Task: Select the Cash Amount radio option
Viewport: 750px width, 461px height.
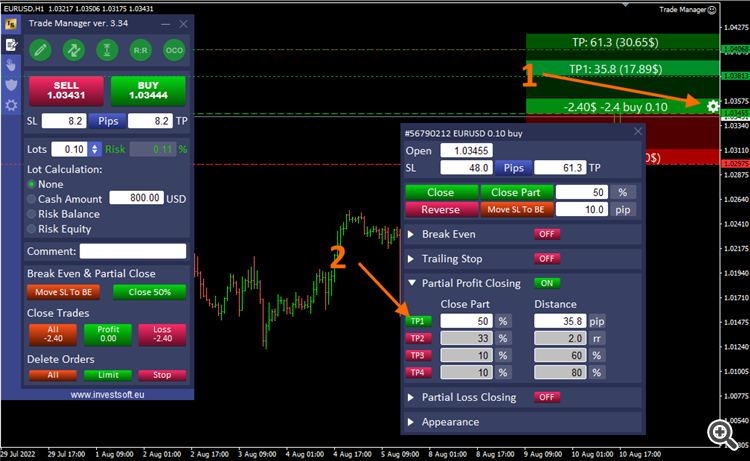Action: (x=32, y=199)
